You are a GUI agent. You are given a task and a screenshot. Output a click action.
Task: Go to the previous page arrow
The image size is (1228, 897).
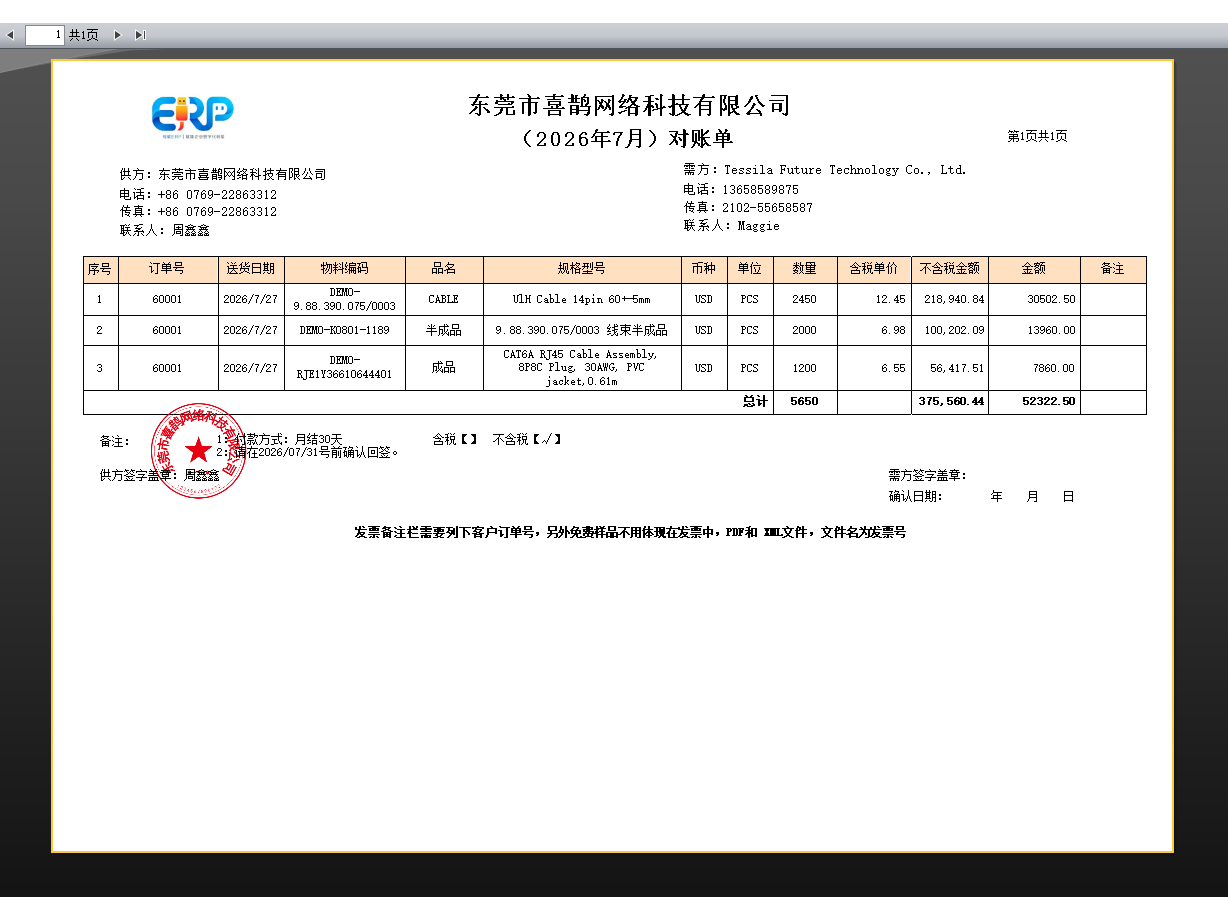pos(10,35)
